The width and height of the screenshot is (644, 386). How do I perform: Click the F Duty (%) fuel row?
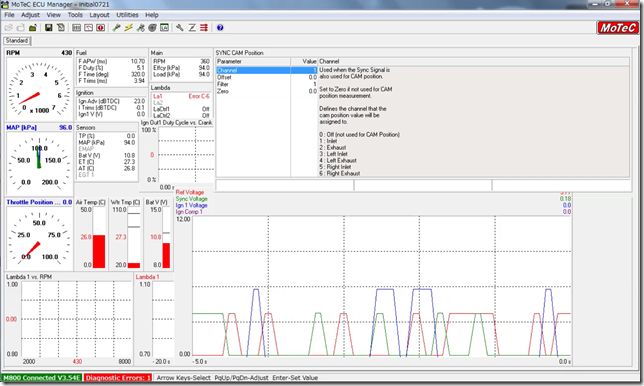(111, 68)
